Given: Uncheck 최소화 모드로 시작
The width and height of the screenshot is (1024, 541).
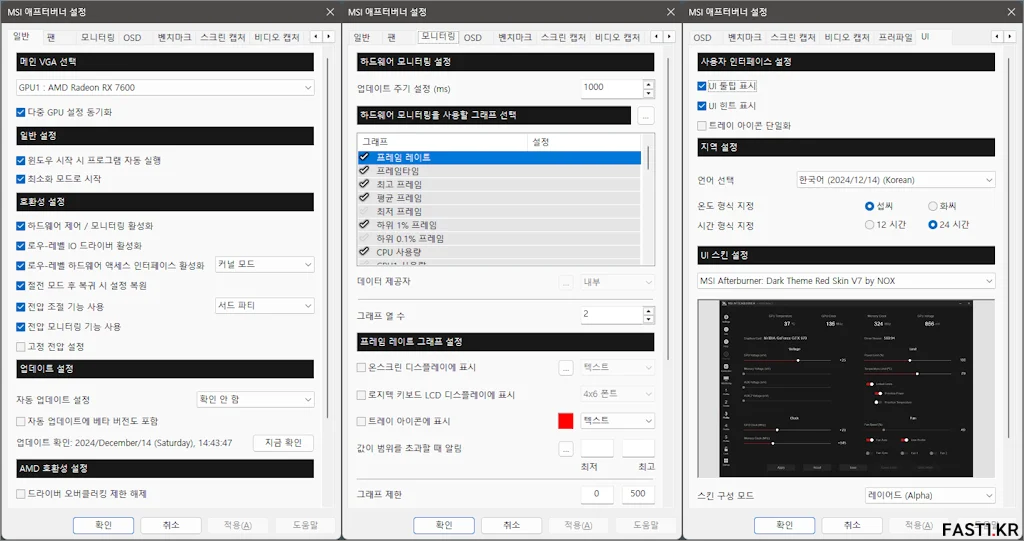Looking at the screenshot, I should (21, 179).
